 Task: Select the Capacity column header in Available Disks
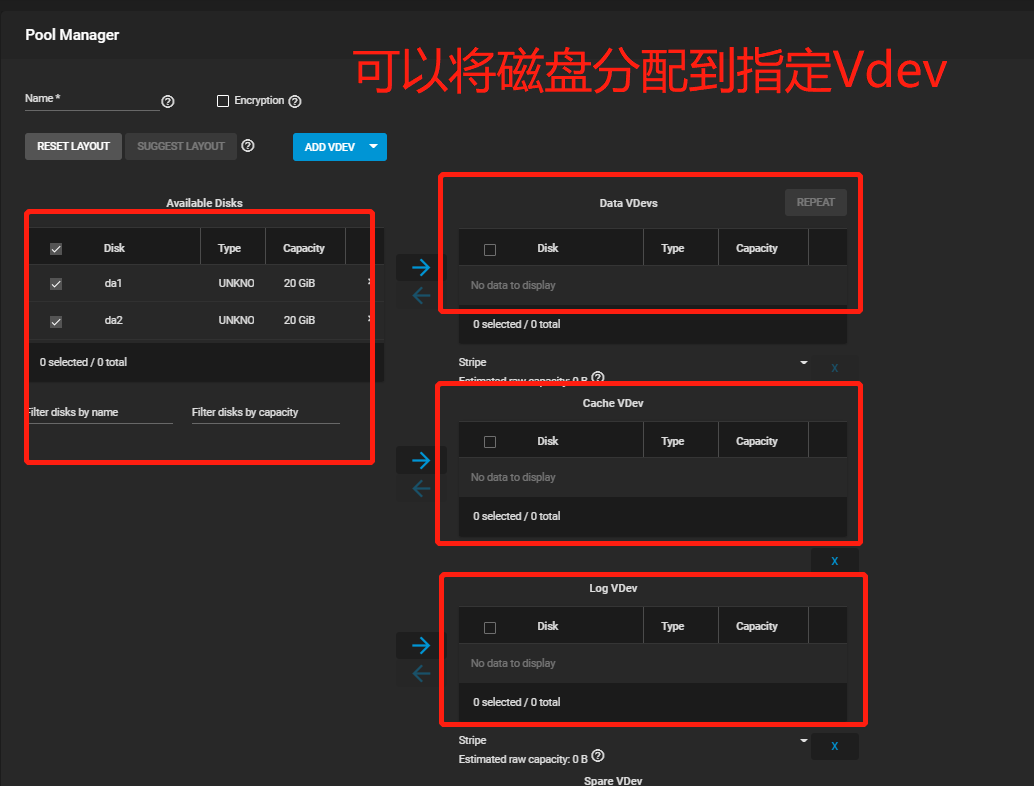(305, 247)
